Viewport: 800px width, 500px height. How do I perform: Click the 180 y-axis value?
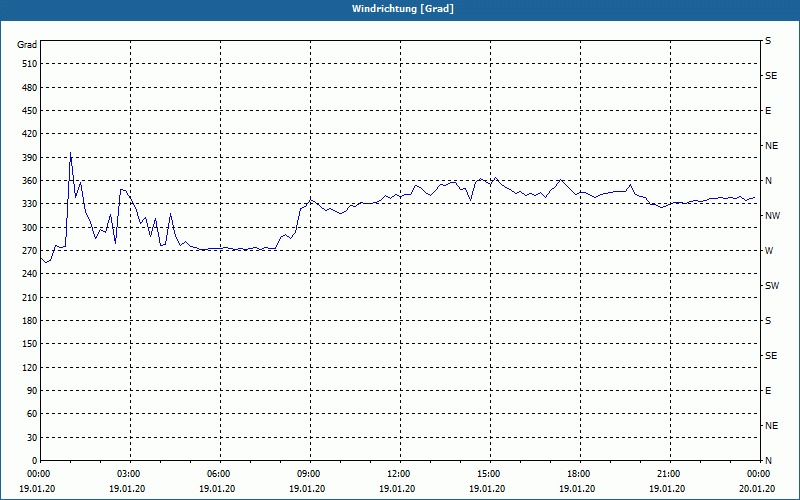tap(30, 320)
